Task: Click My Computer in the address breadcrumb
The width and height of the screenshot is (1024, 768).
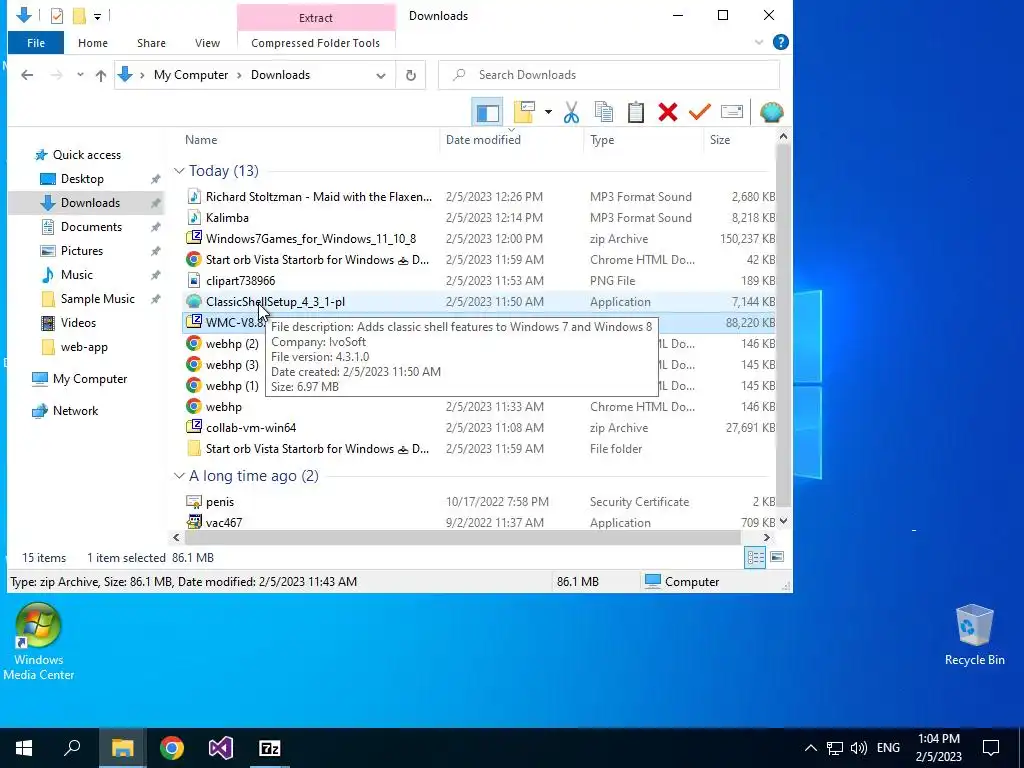Action: [x=191, y=75]
